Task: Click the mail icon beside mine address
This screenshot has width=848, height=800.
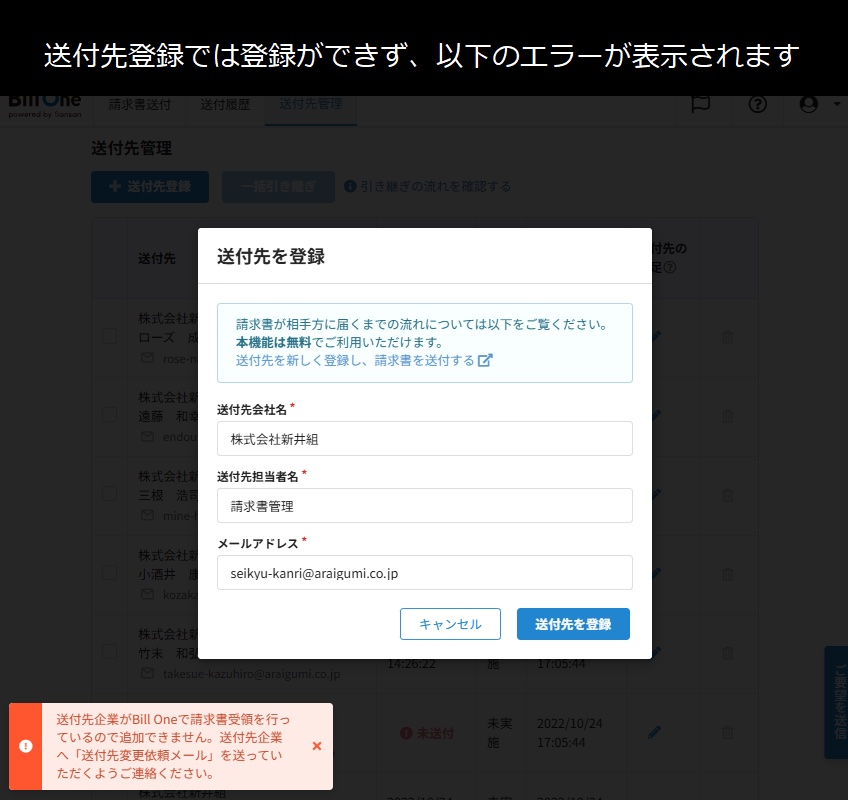Action: click(x=147, y=515)
